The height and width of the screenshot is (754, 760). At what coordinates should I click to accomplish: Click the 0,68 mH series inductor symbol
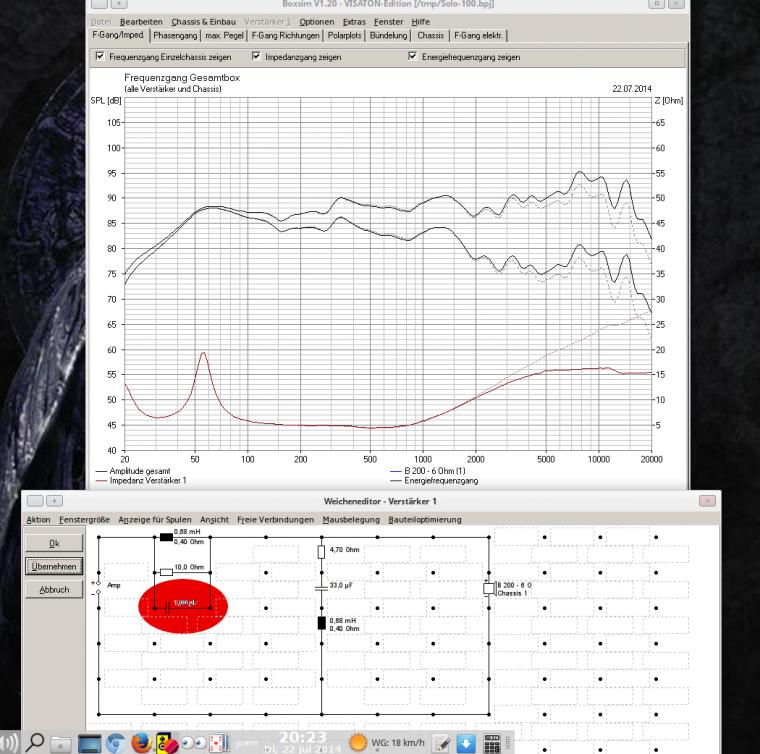click(166, 537)
